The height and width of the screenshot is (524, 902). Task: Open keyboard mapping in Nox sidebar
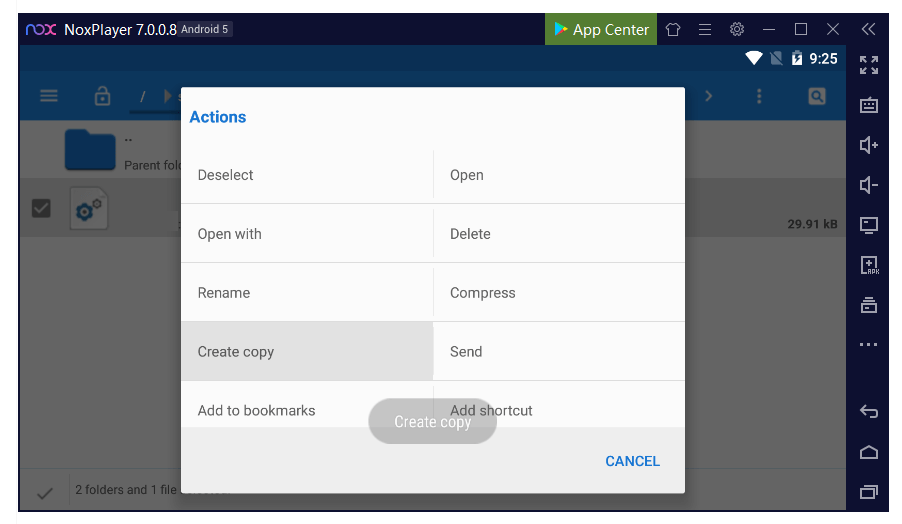(x=869, y=105)
